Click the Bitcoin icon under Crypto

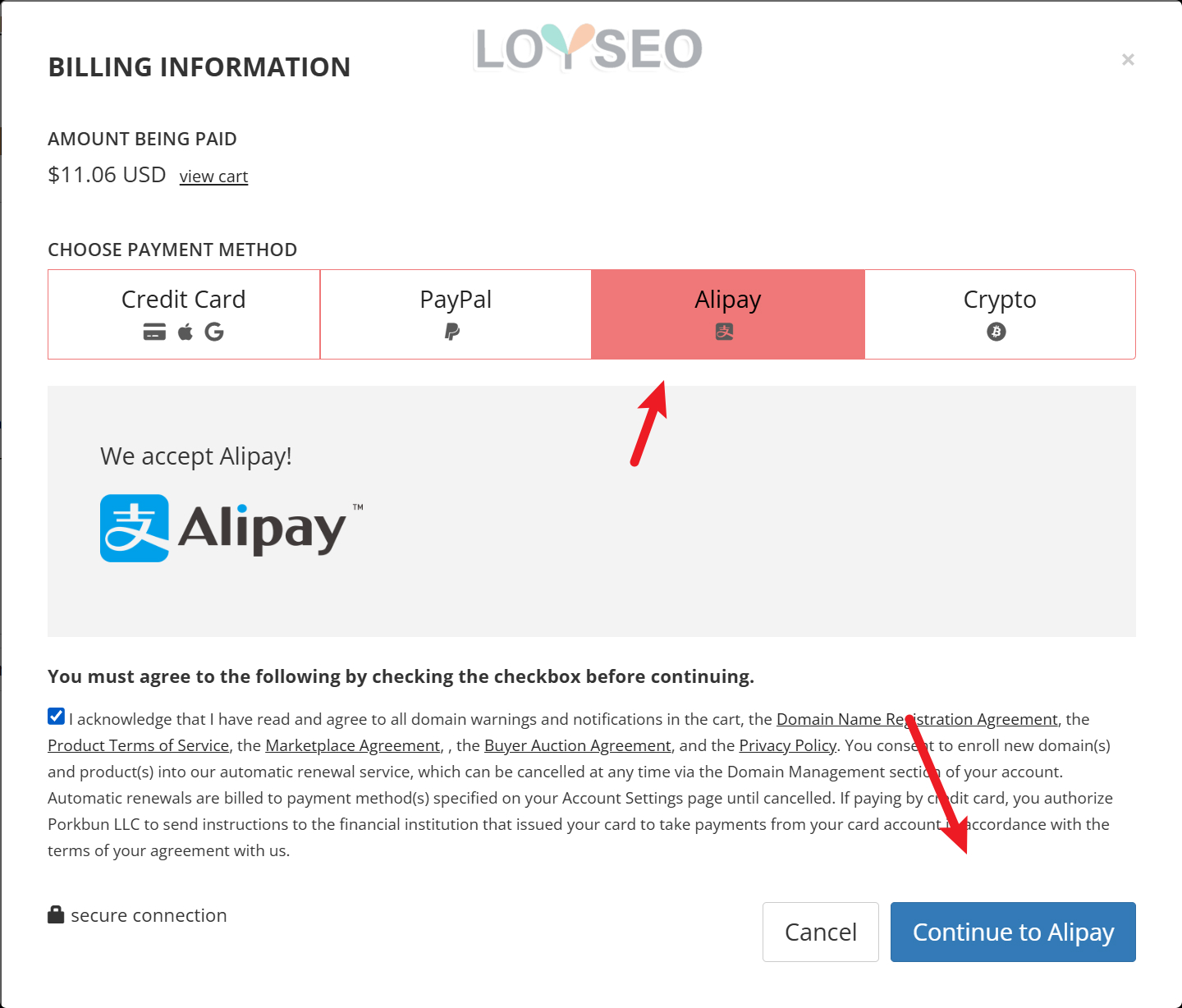coord(996,332)
